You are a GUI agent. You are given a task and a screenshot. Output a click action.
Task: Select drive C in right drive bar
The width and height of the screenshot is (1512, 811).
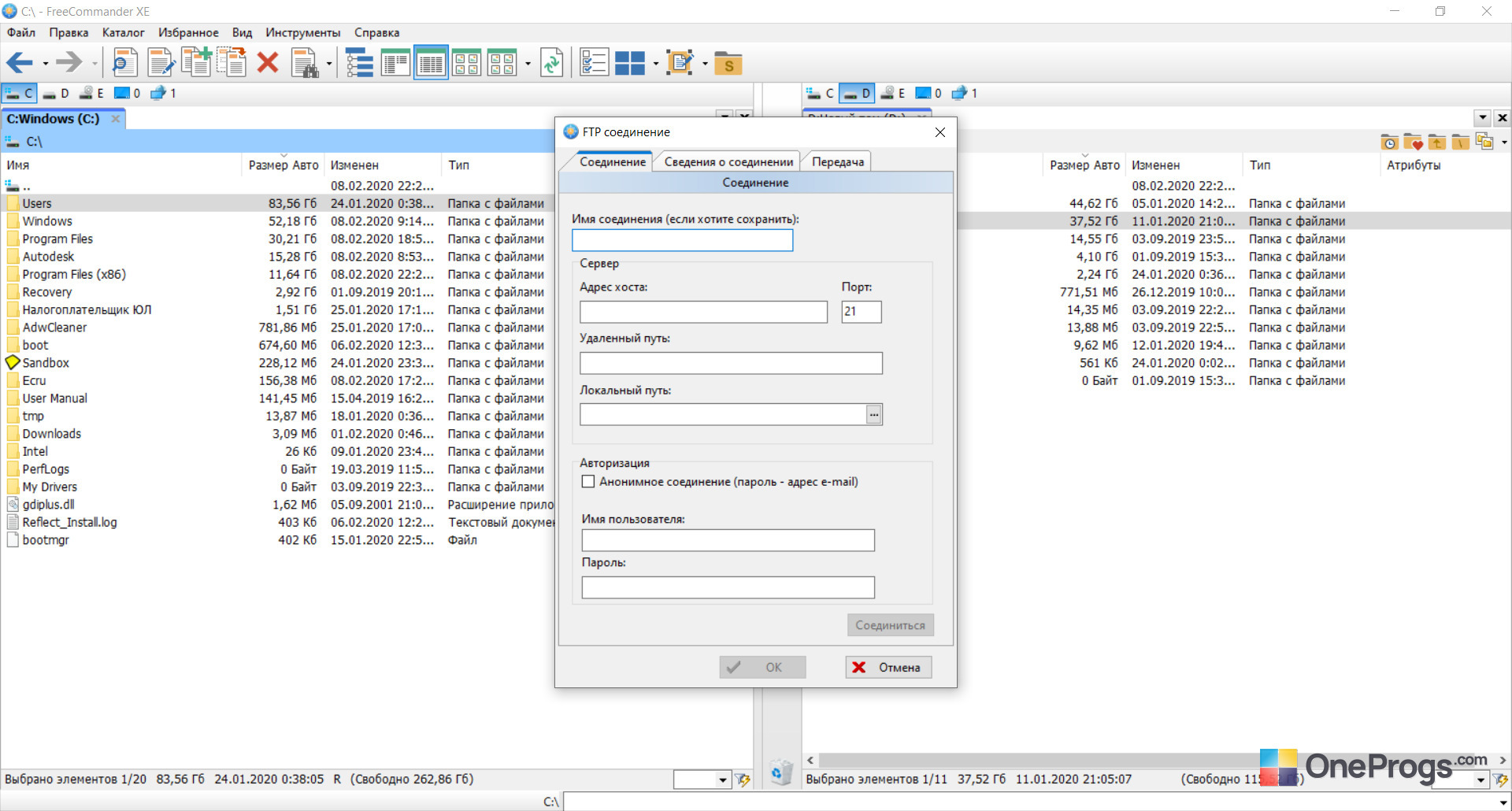pos(820,93)
